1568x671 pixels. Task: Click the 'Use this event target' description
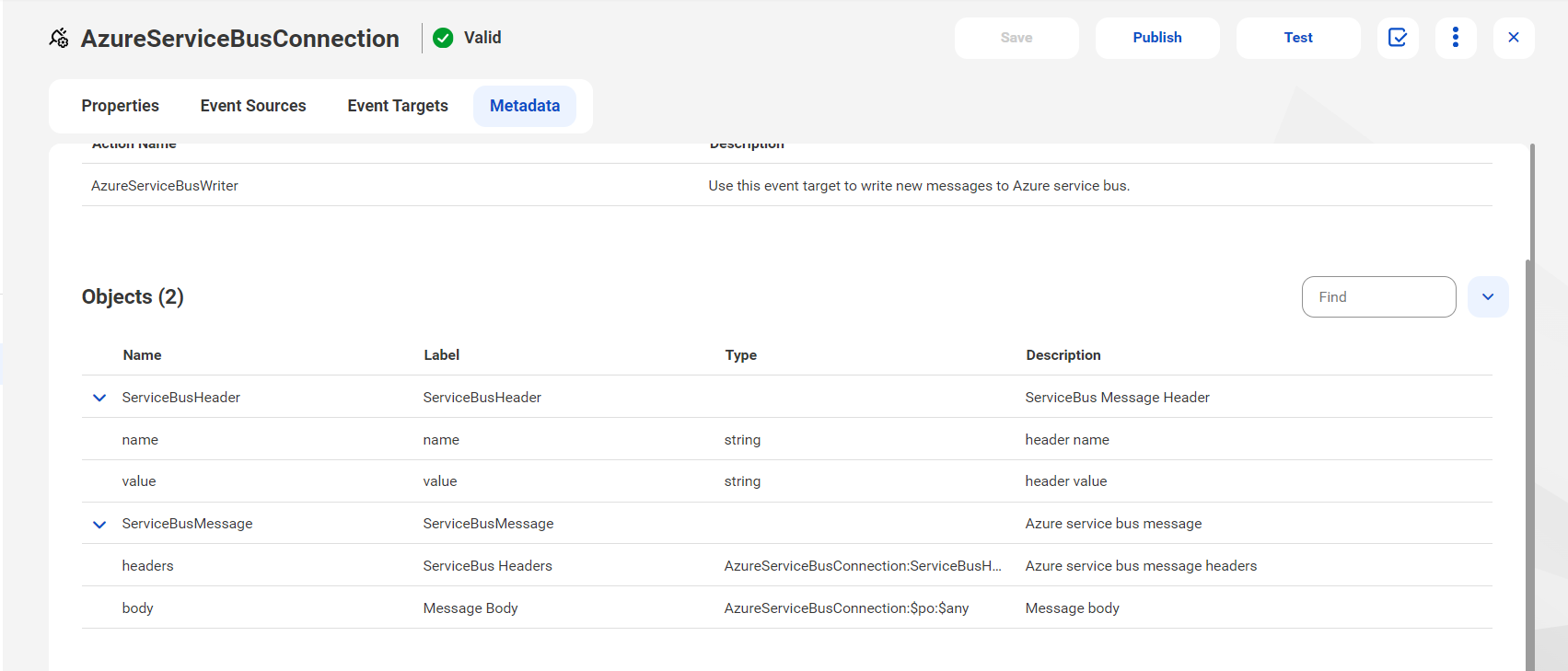[x=919, y=186]
